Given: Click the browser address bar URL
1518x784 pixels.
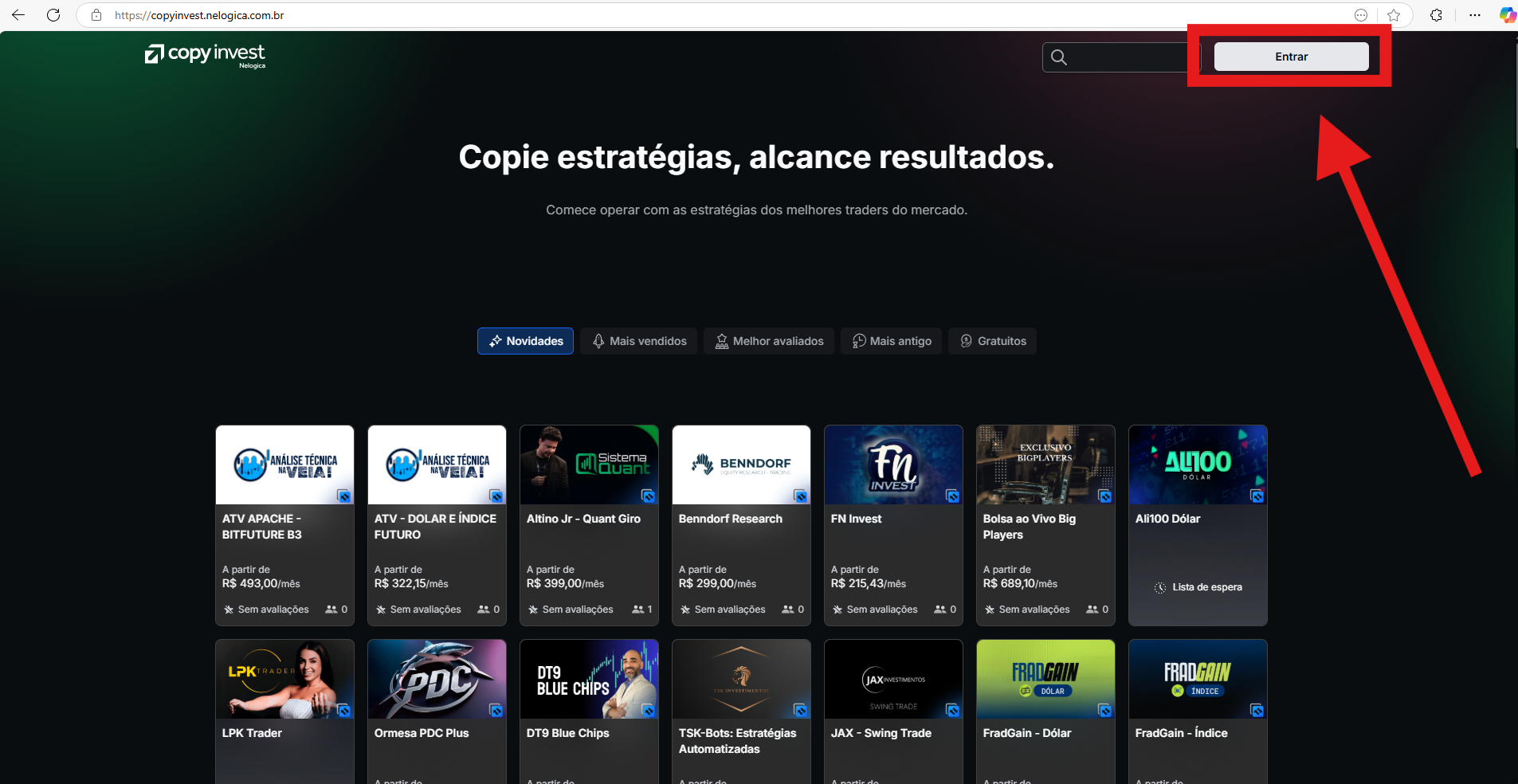Looking at the screenshot, I should pos(199,15).
